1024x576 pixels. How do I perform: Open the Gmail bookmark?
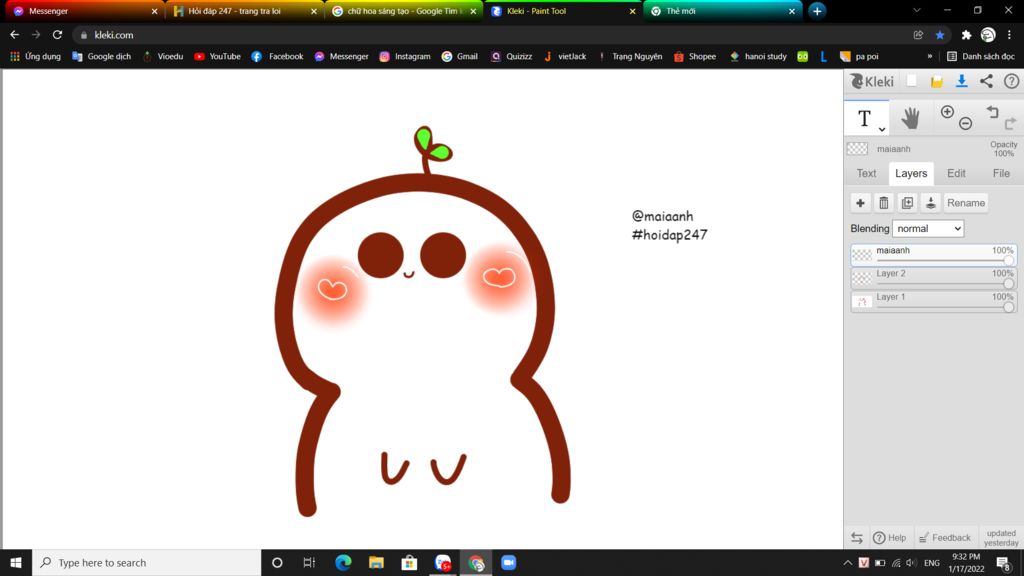click(x=460, y=57)
